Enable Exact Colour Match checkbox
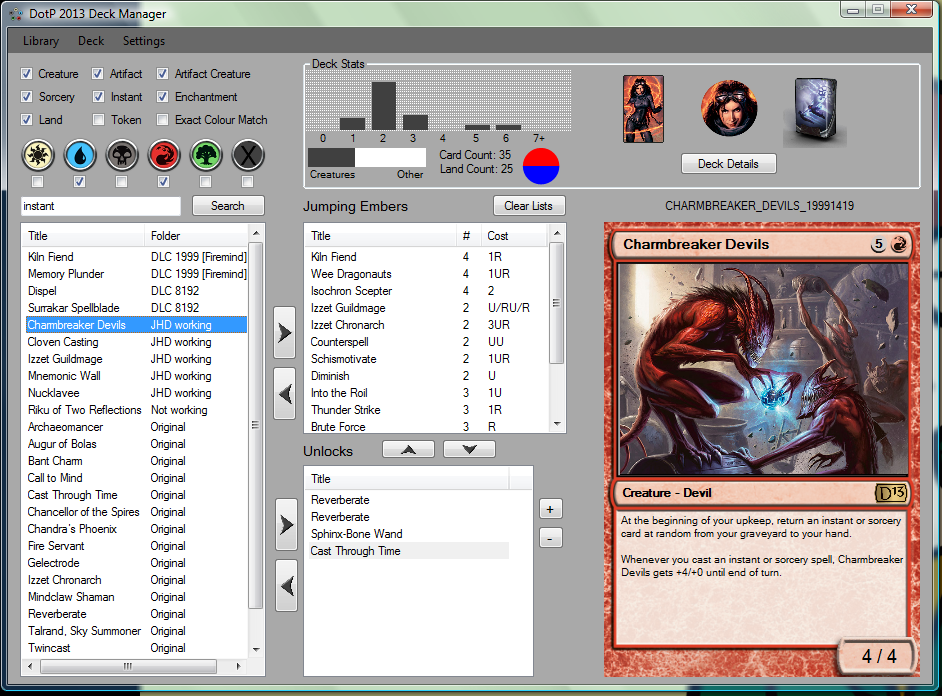 162,120
